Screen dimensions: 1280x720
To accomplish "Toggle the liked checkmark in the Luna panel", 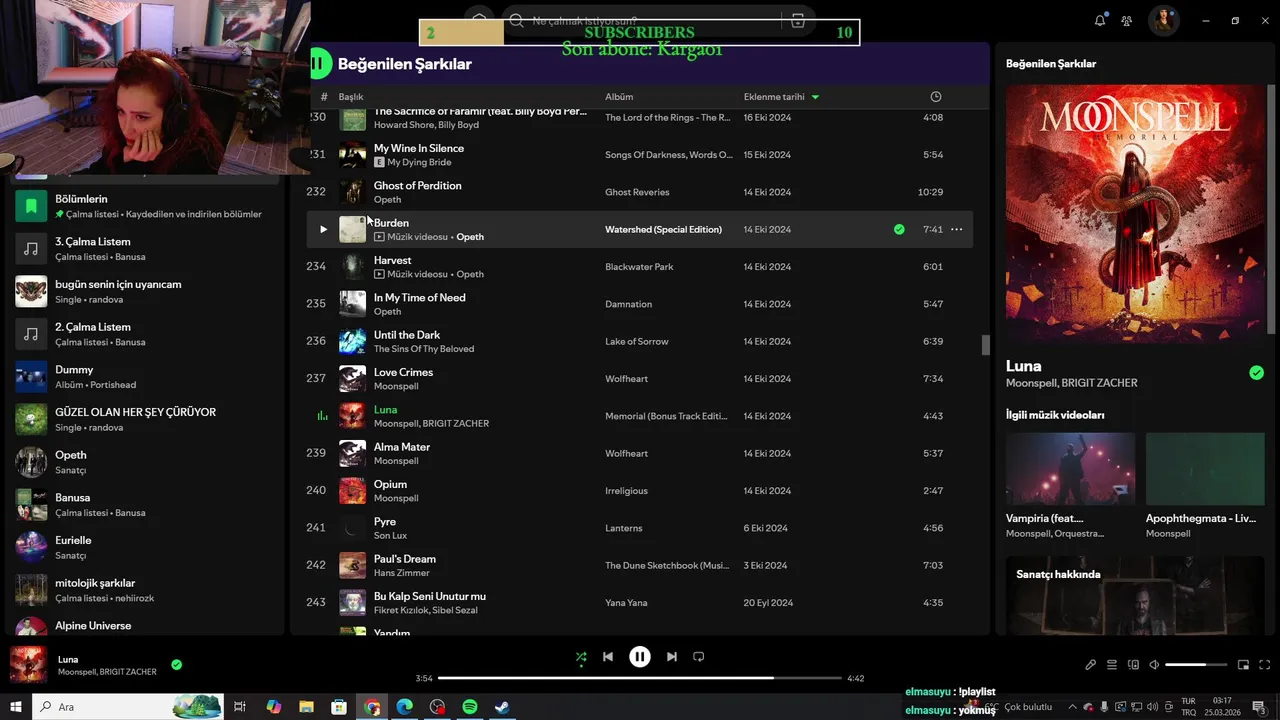I will pyautogui.click(x=1256, y=373).
